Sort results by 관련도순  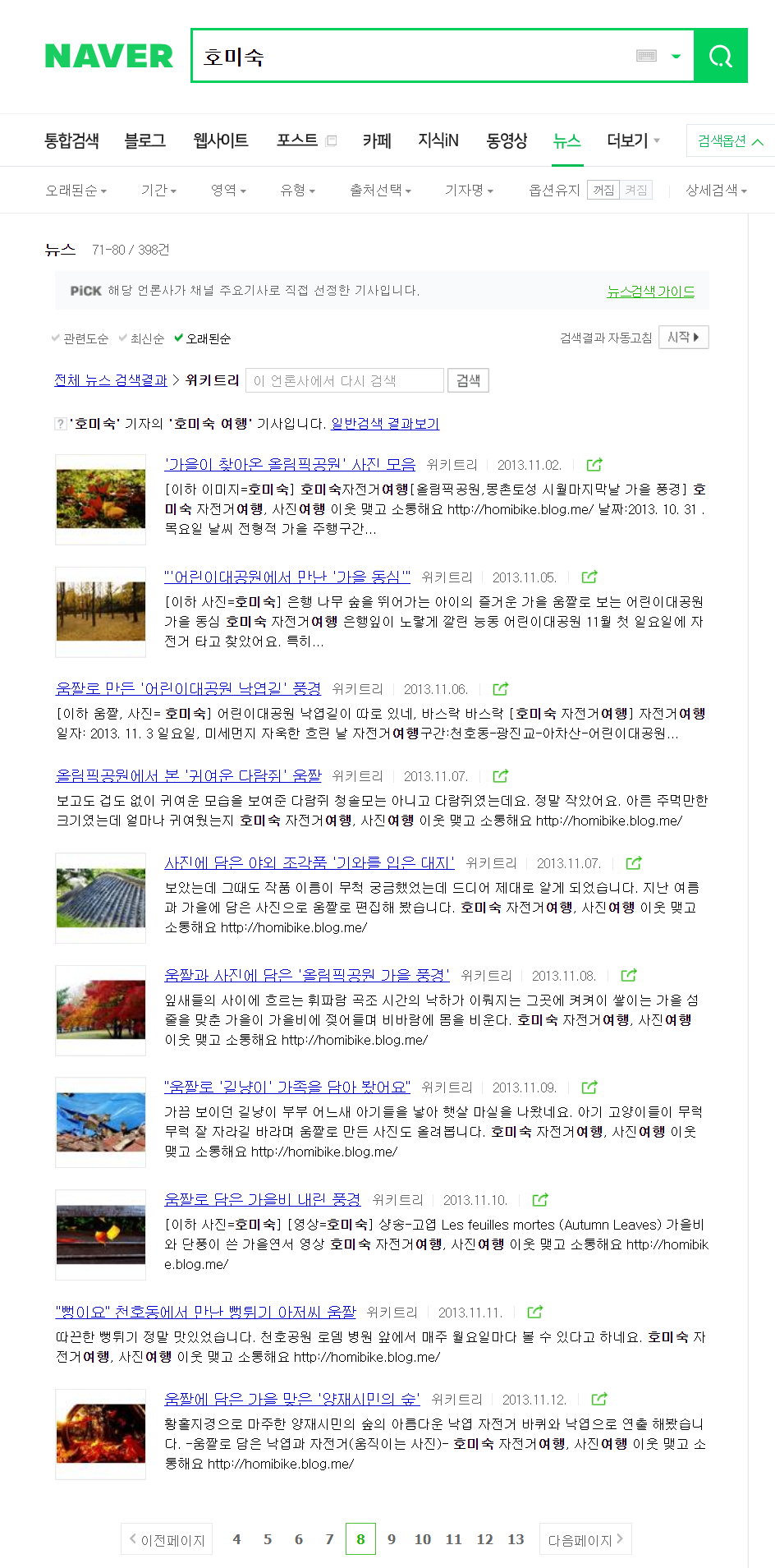(80, 338)
